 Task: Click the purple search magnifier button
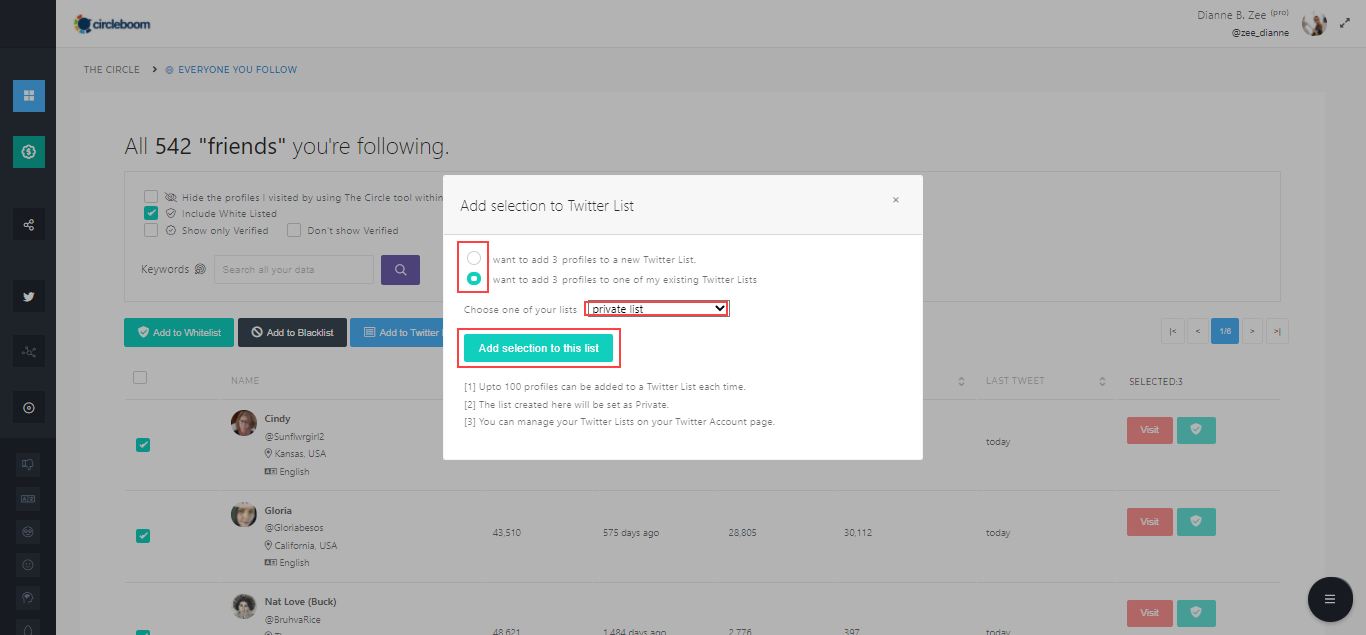pos(401,269)
